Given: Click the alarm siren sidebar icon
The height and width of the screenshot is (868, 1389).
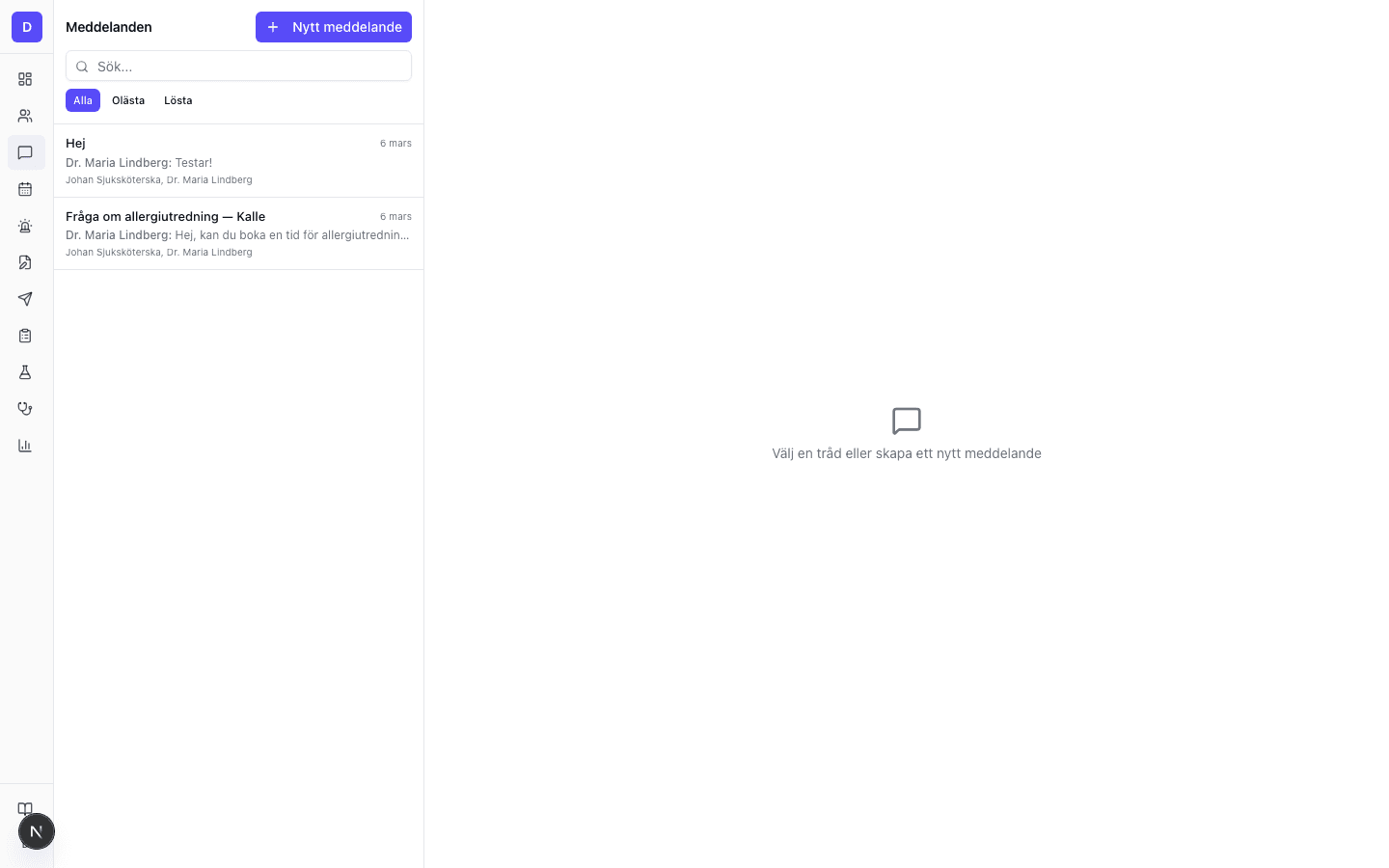Looking at the screenshot, I should pyautogui.click(x=25, y=226).
